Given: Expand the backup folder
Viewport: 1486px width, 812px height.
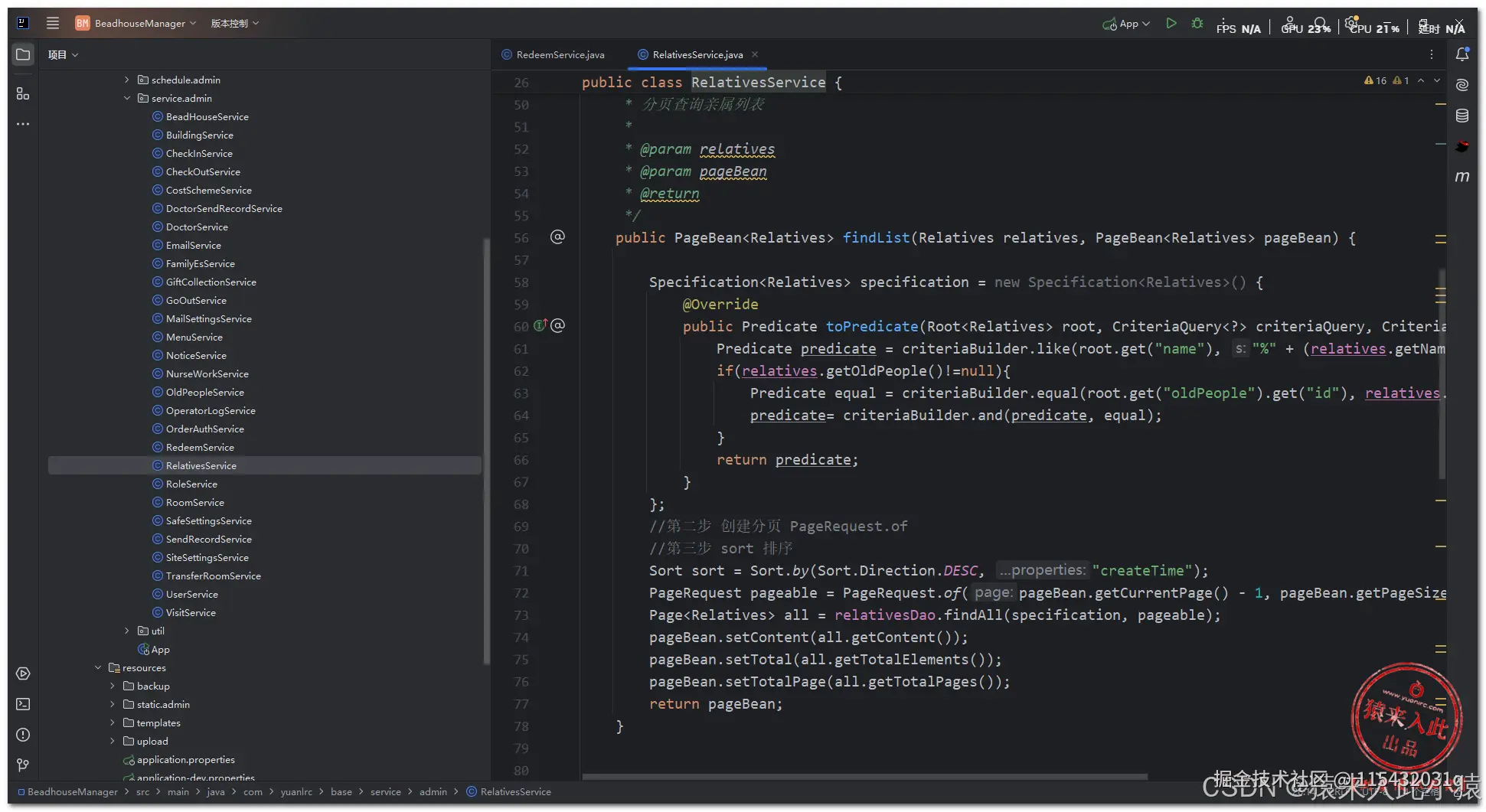Looking at the screenshot, I should tap(113, 686).
